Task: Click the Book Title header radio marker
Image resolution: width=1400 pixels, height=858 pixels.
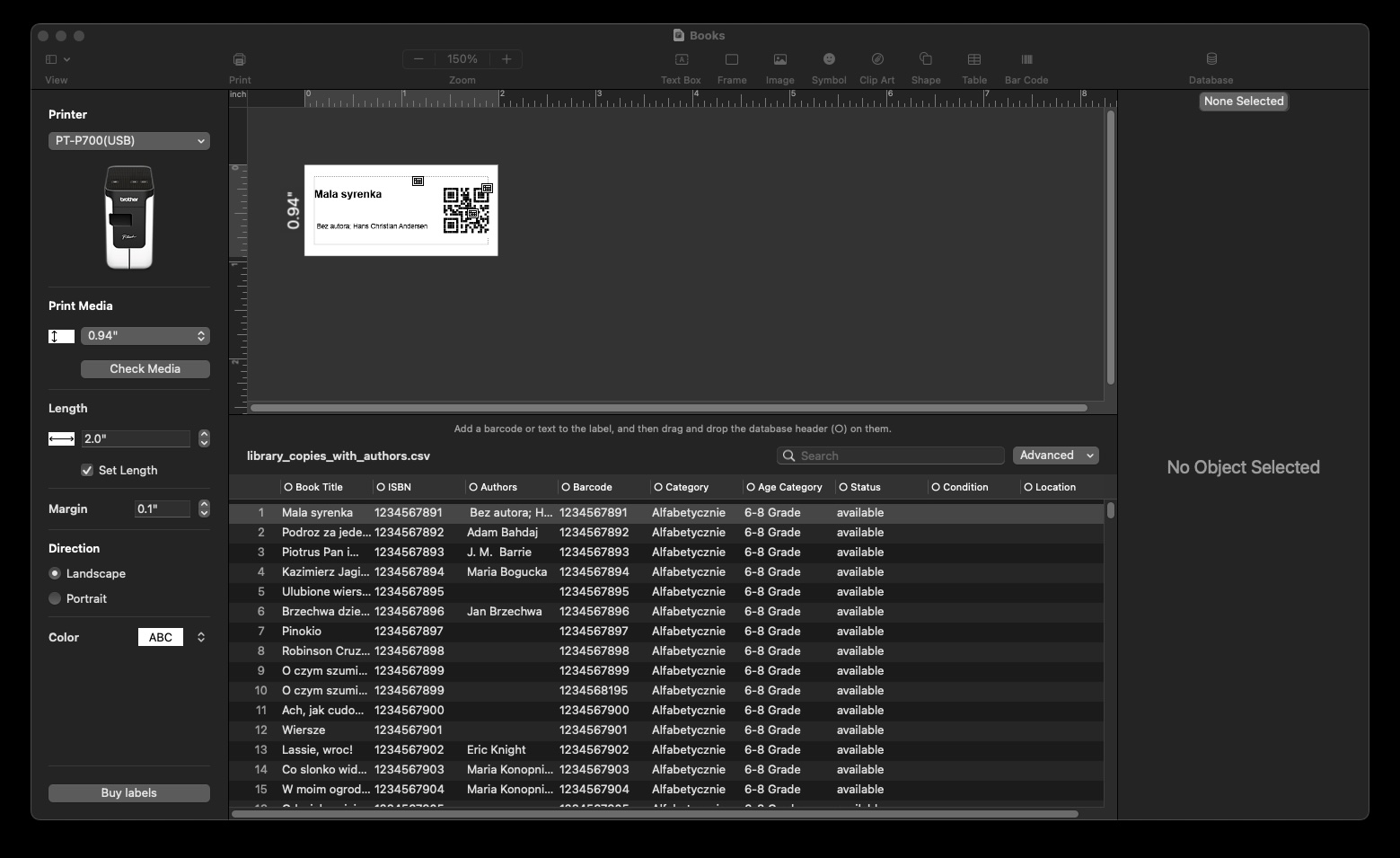Action: coord(288,487)
